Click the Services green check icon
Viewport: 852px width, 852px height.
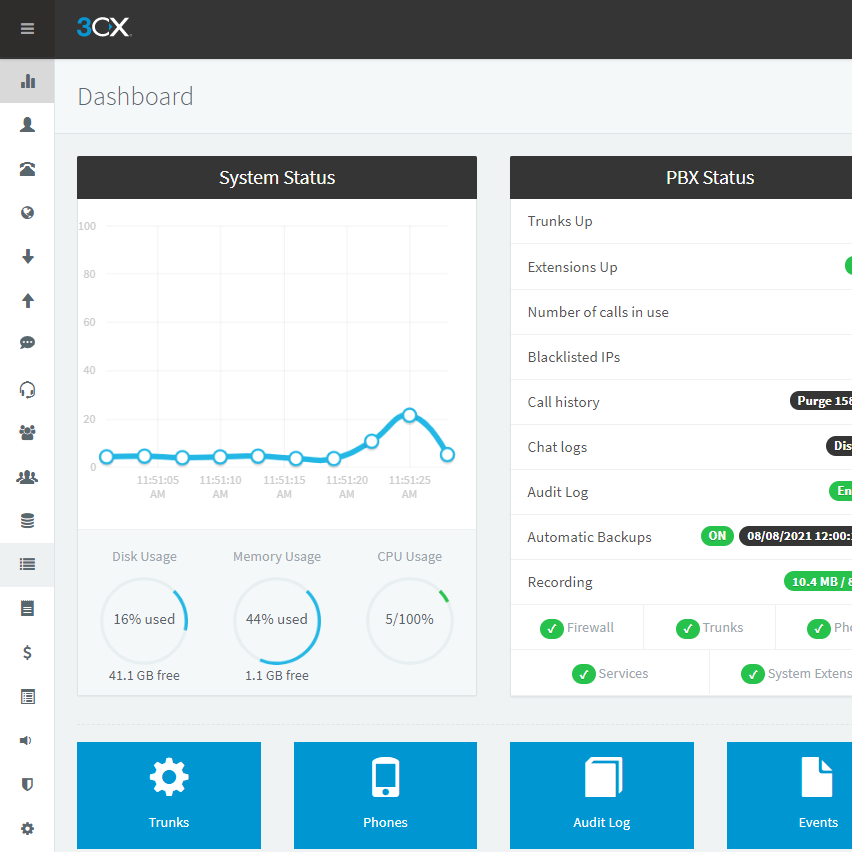pyautogui.click(x=584, y=674)
